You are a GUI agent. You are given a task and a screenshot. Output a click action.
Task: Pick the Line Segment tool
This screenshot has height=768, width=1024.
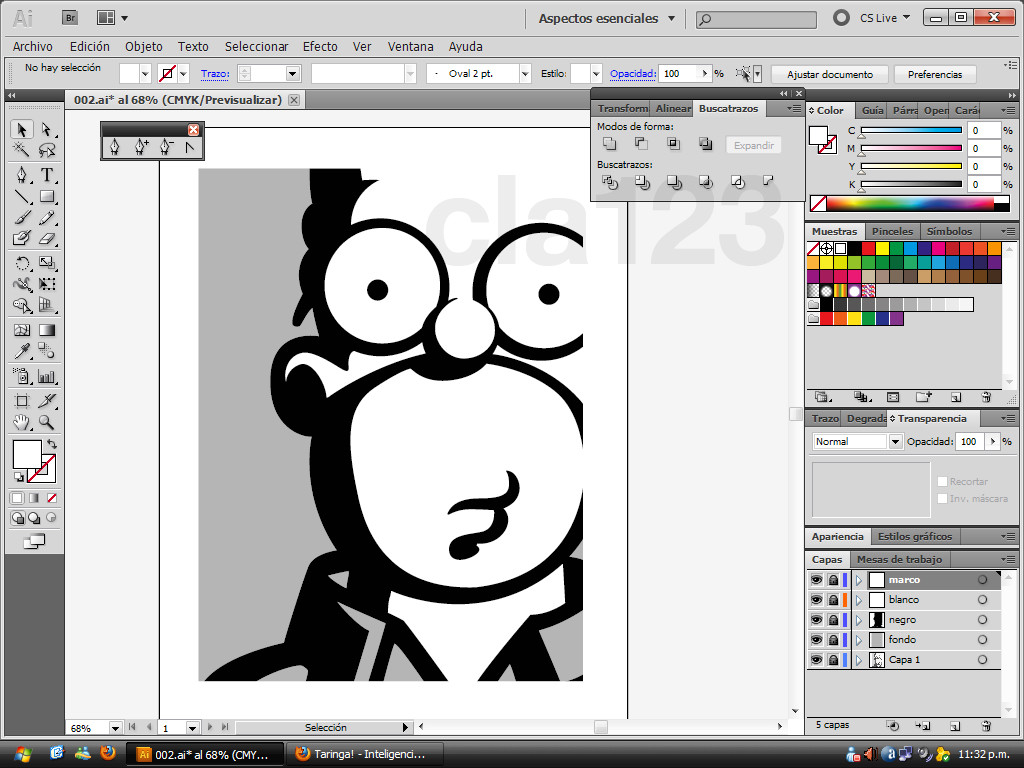point(22,196)
